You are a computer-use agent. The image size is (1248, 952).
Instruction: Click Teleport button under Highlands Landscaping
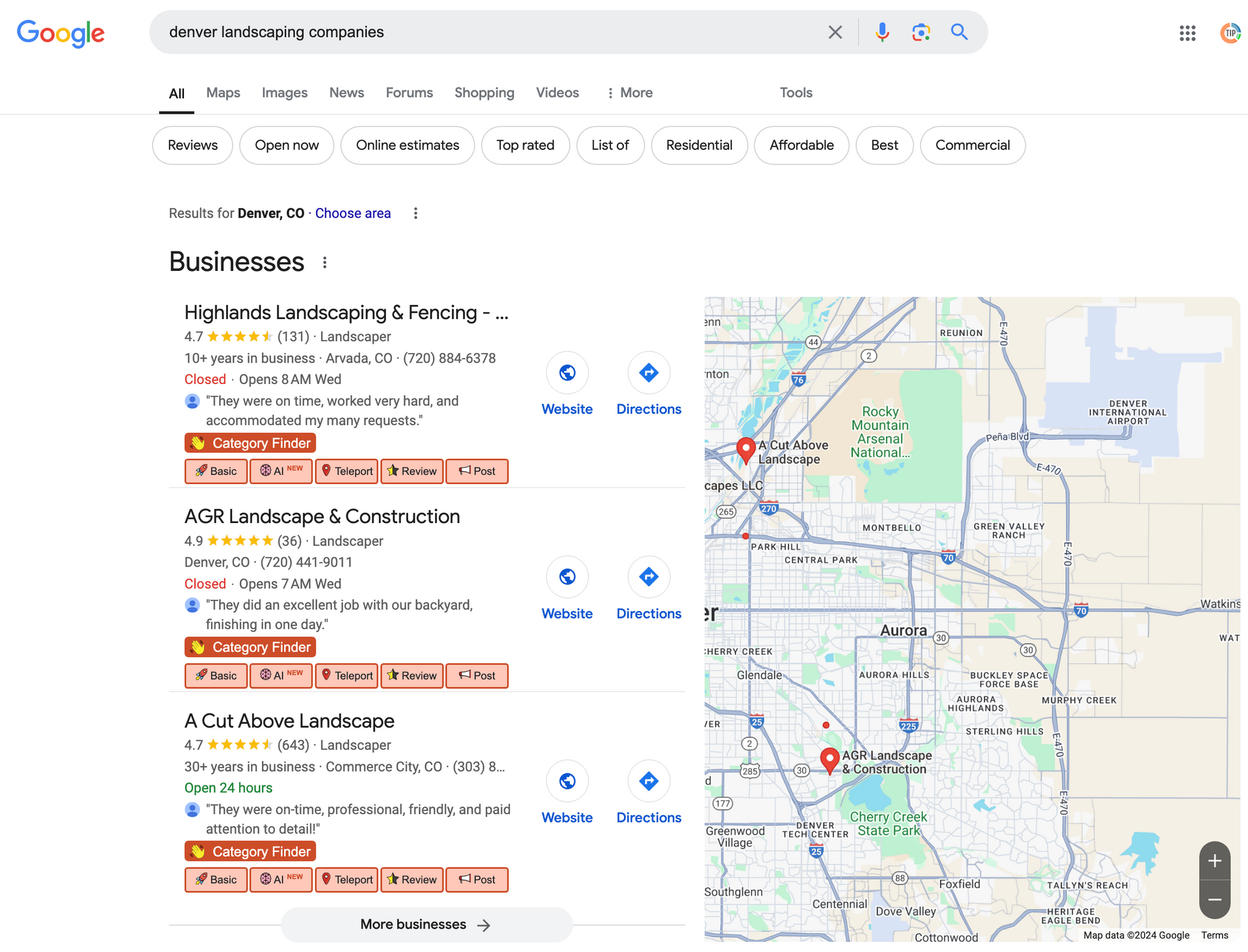[347, 471]
